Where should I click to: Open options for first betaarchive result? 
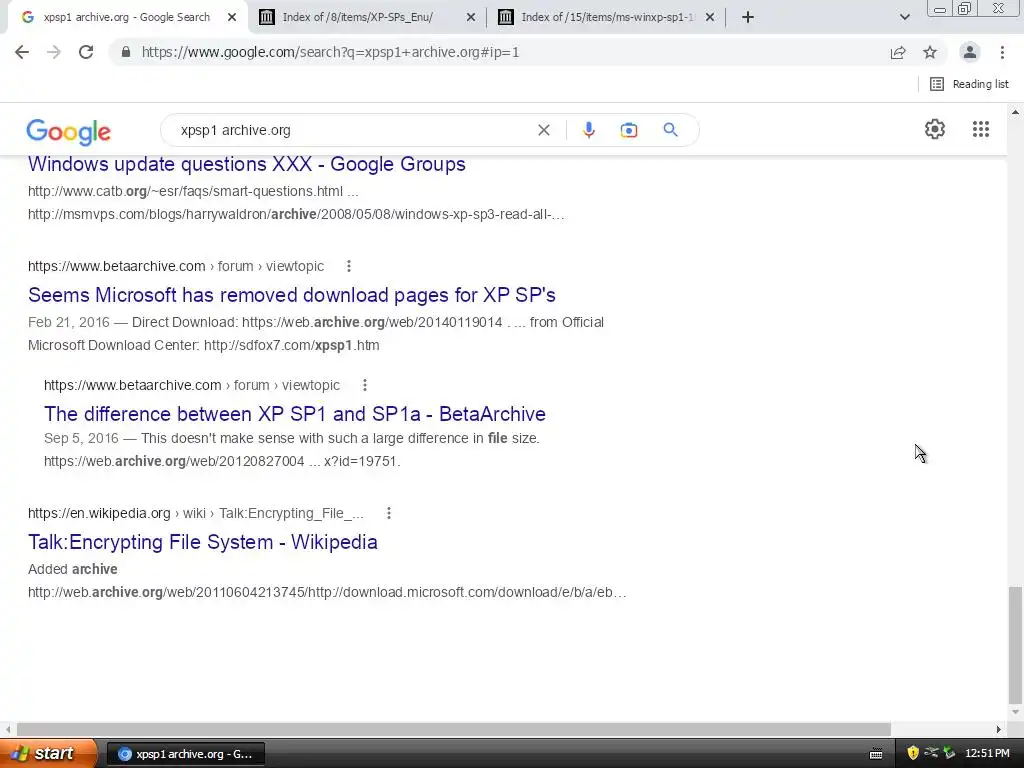pyautogui.click(x=349, y=266)
